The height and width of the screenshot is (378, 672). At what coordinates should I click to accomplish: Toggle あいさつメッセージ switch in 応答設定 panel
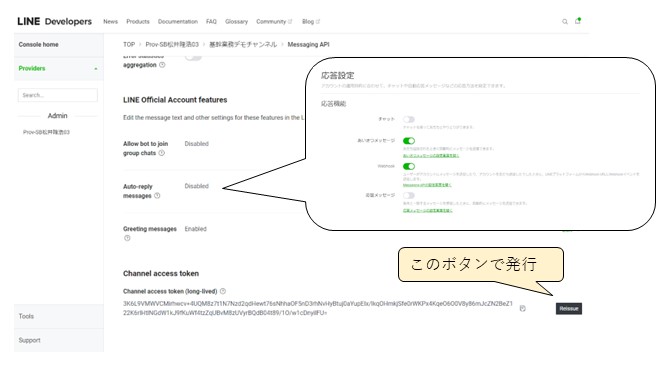[409, 141]
